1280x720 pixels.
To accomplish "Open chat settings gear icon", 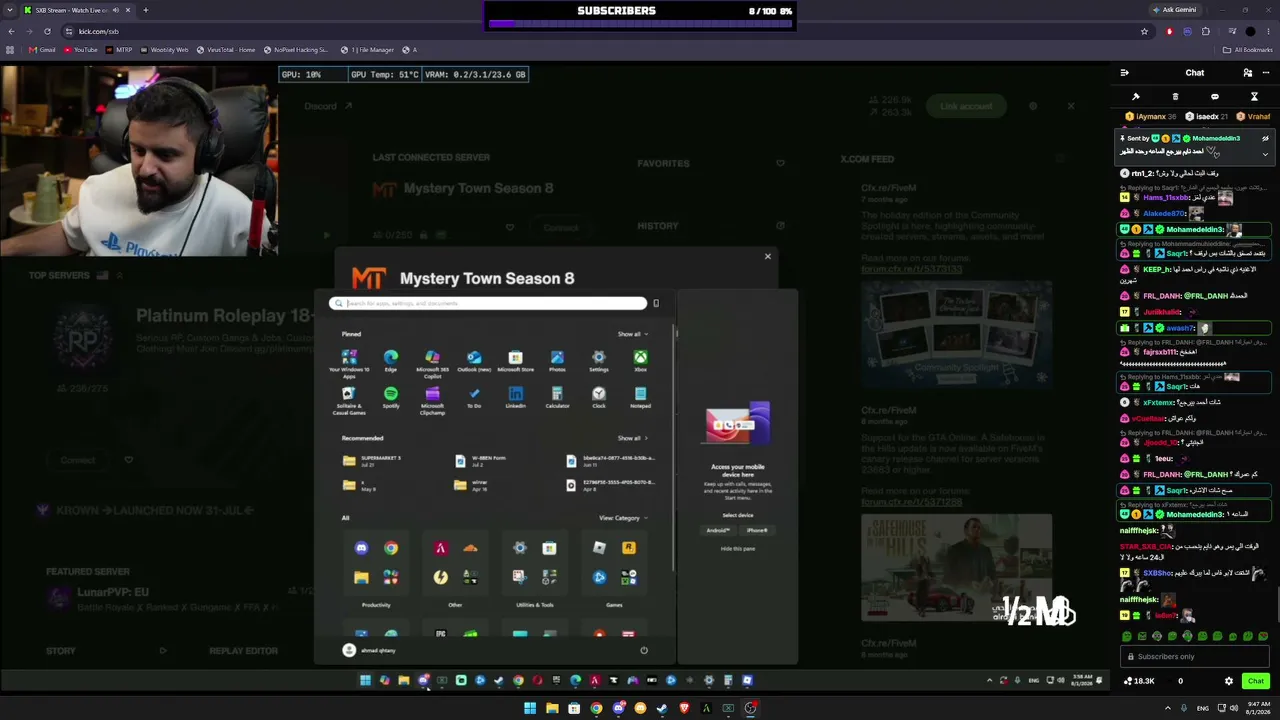I will coord(1229,681).
